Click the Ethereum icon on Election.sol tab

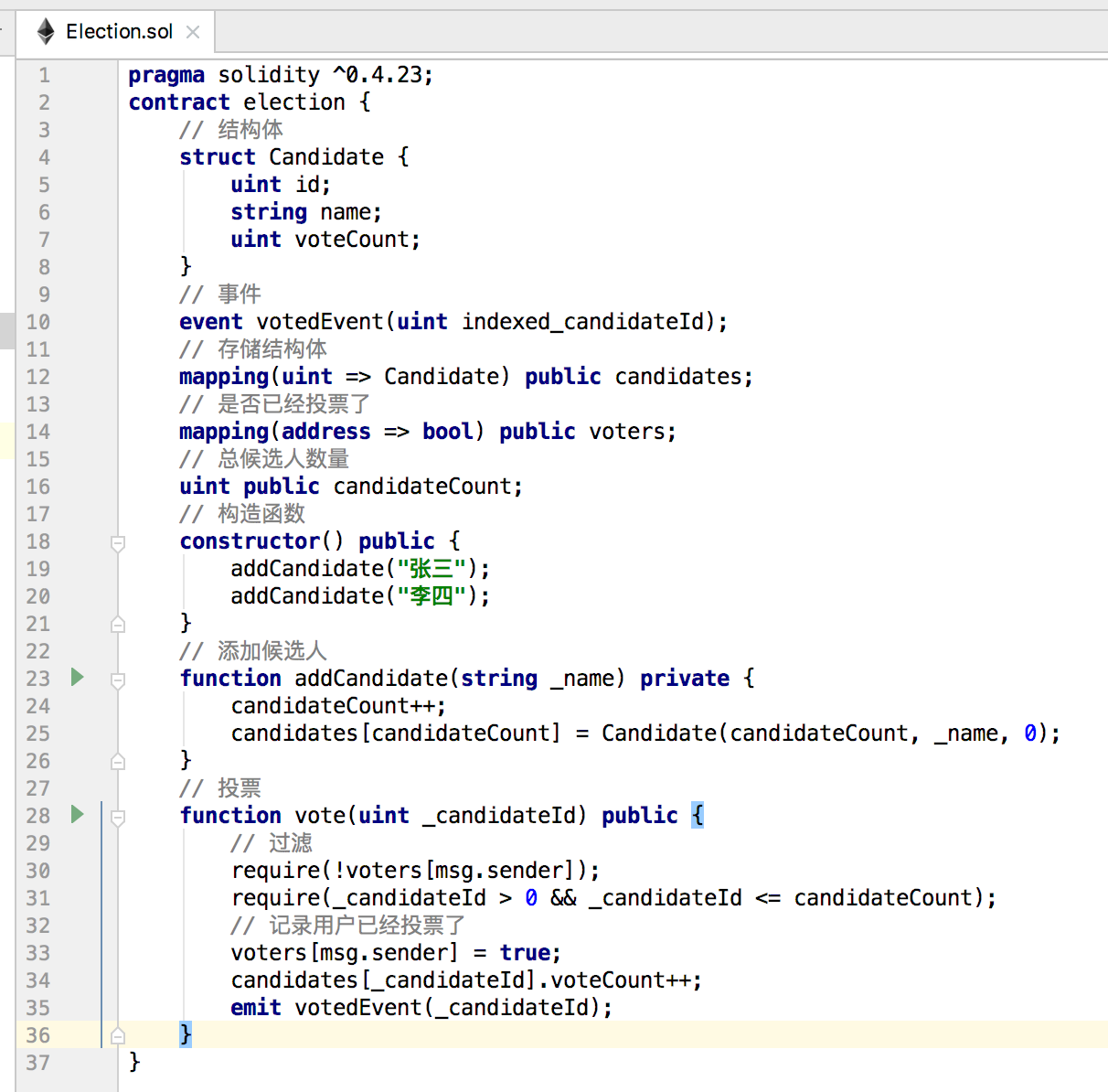coord(46,32)
